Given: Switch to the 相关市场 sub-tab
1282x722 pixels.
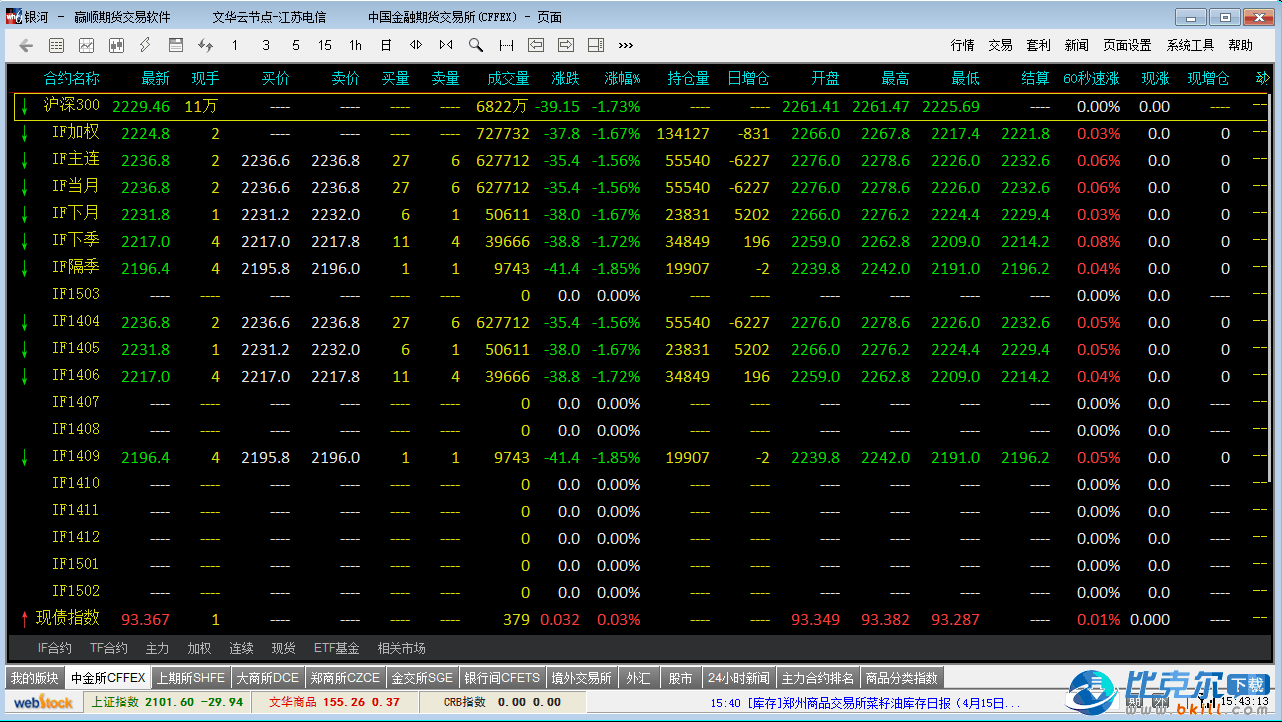Looking at the screenshot, I should [402, 648].
